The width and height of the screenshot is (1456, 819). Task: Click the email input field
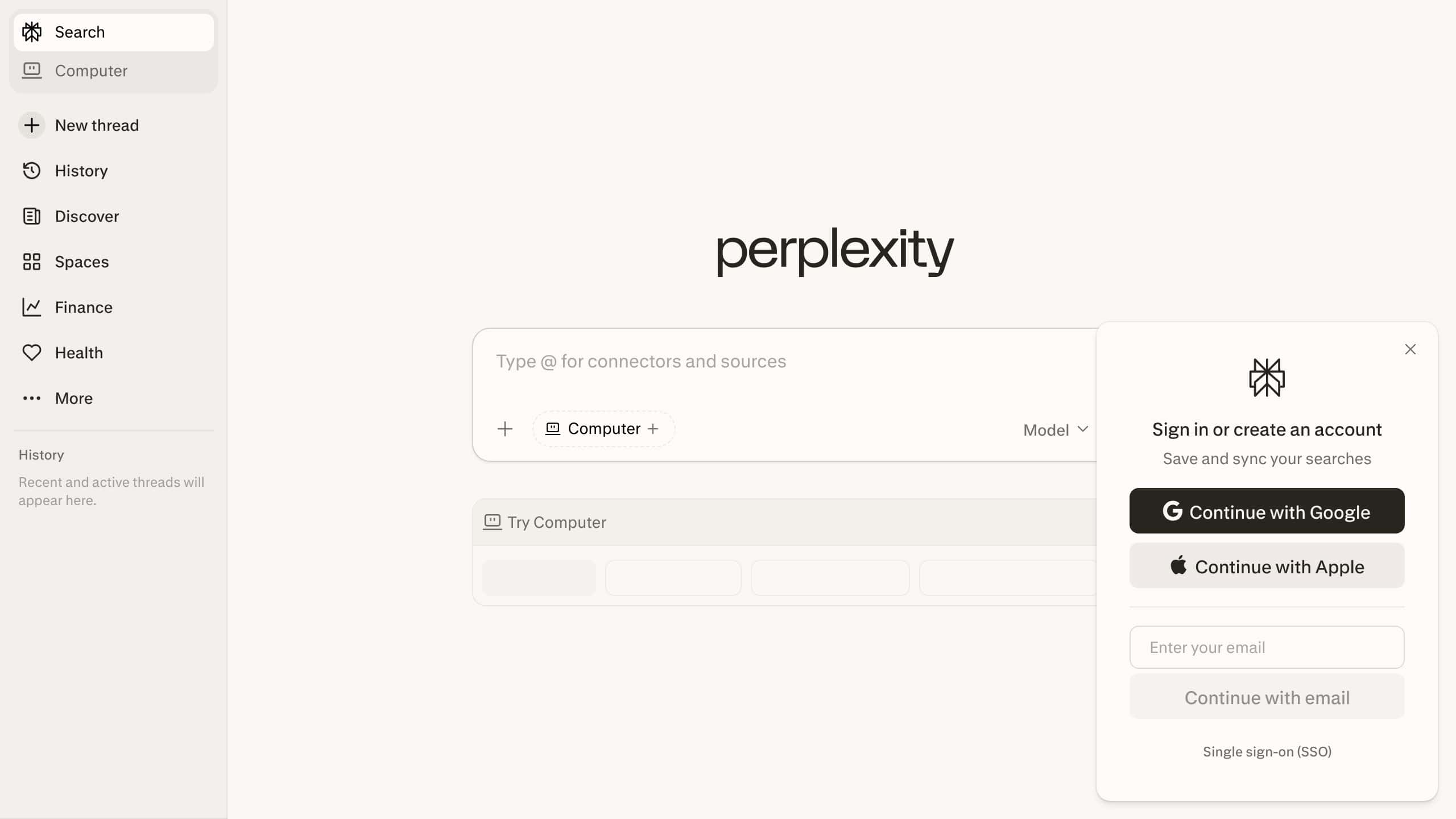click(1266, 647)
